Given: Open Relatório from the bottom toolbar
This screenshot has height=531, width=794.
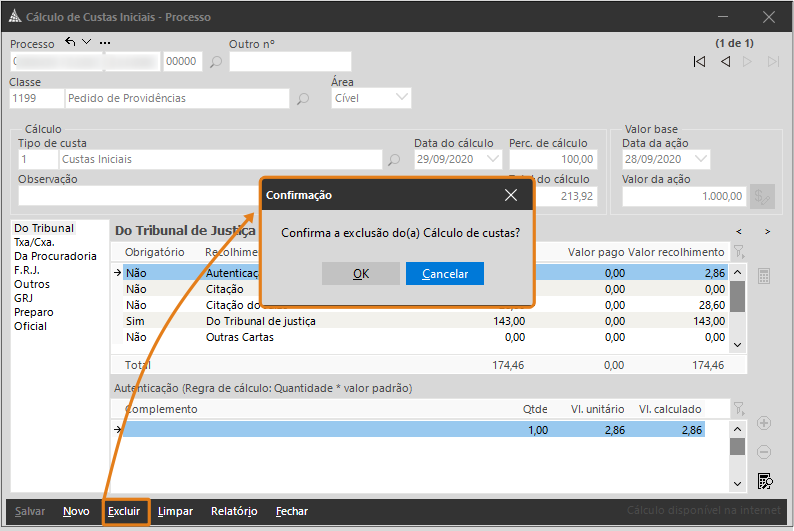Looking at the screenshot, I should pyautogui.click(x=234, y=511).
